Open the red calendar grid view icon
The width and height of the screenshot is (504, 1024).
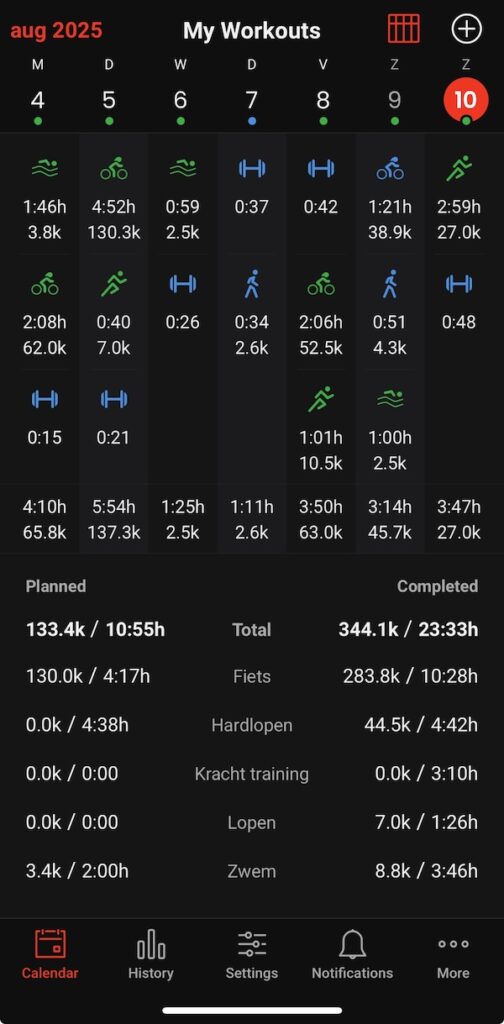click(403, 29)
